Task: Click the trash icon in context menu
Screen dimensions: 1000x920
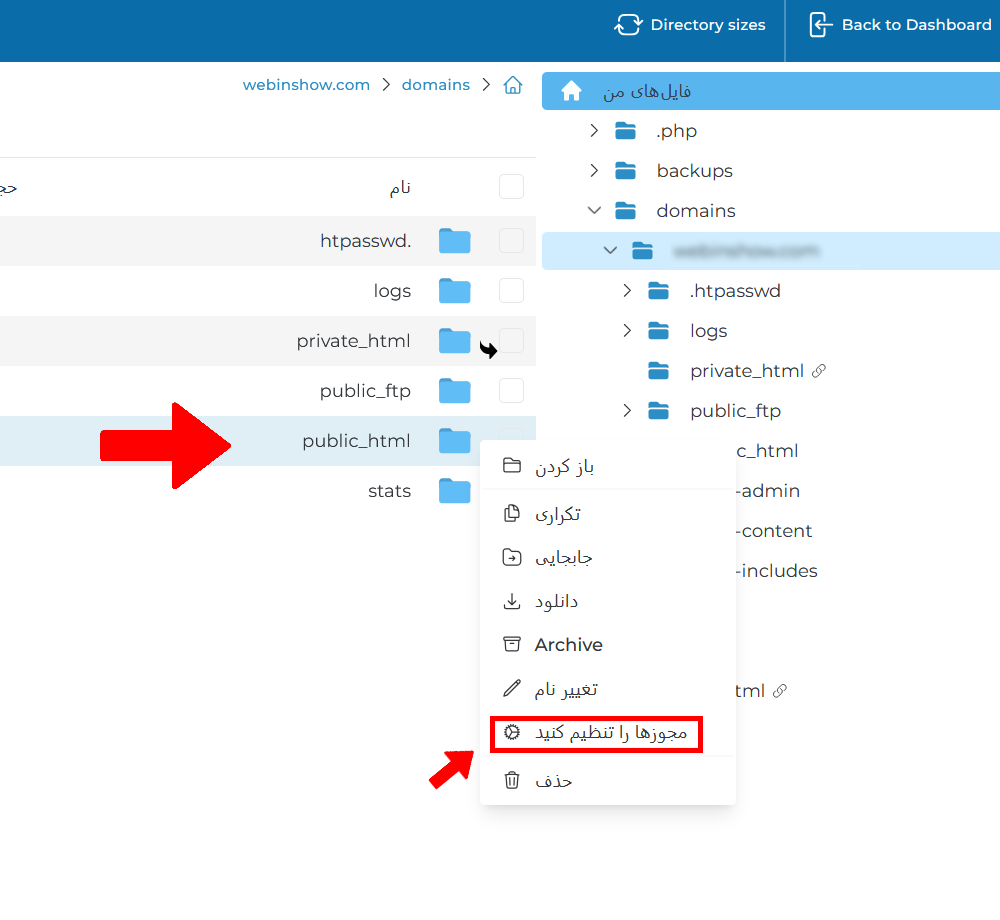Action: pyautogui.click(x=512, y=780)
